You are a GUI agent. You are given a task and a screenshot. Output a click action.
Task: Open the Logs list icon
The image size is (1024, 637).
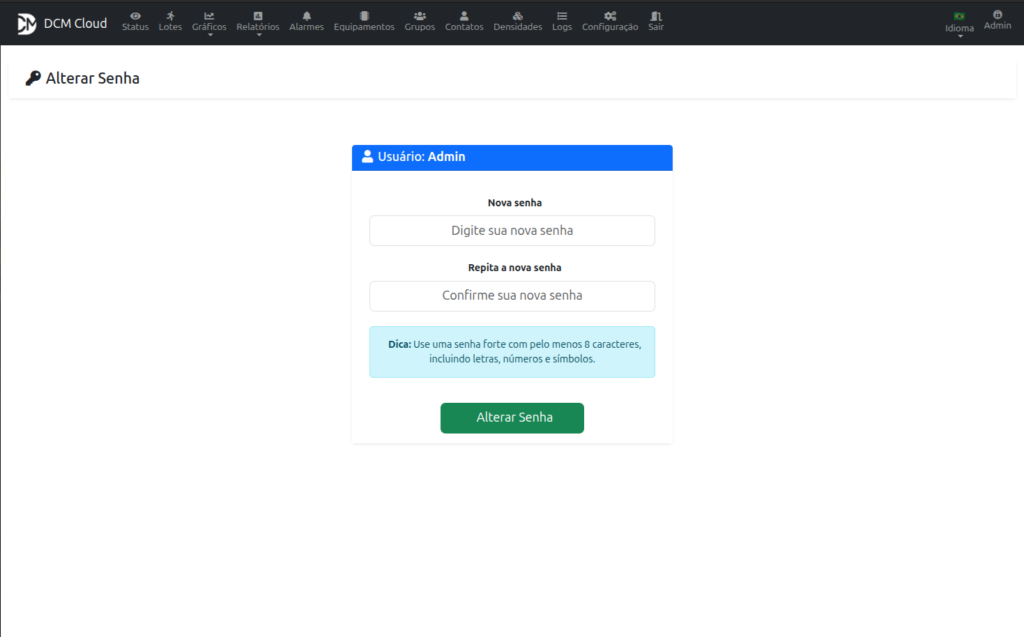562,16
